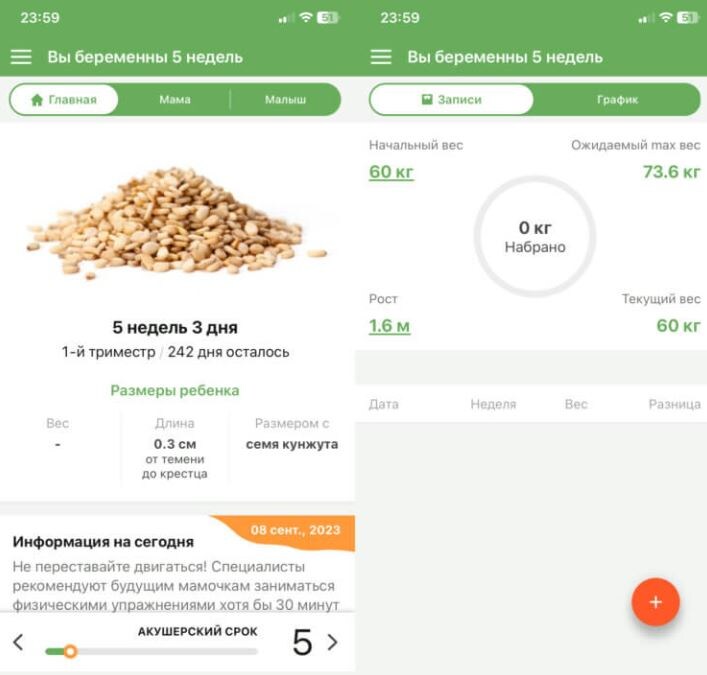The height and width of the screenshot is (675, 707).
Task: Edit the starting weight 60 кг
Action: pyautogui.click(x=391, y=172)
